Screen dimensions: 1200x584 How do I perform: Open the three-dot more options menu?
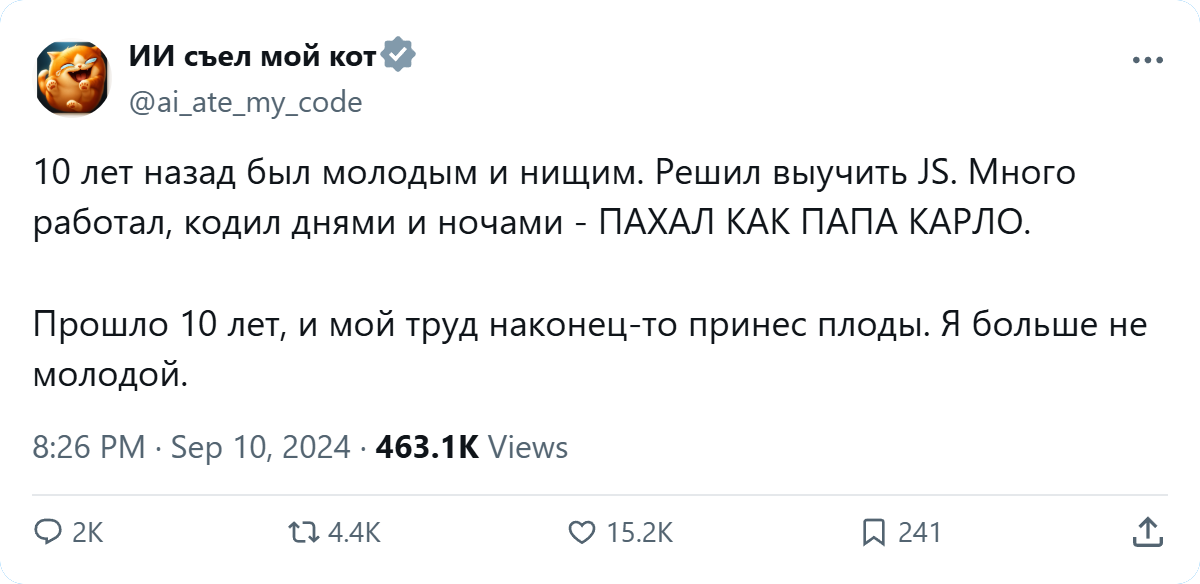point(1147,60)
